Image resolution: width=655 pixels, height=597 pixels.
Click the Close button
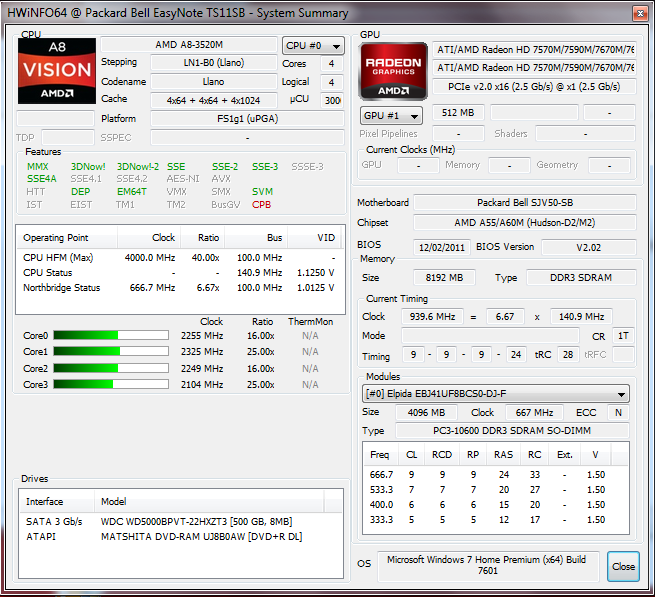(623, 567)
